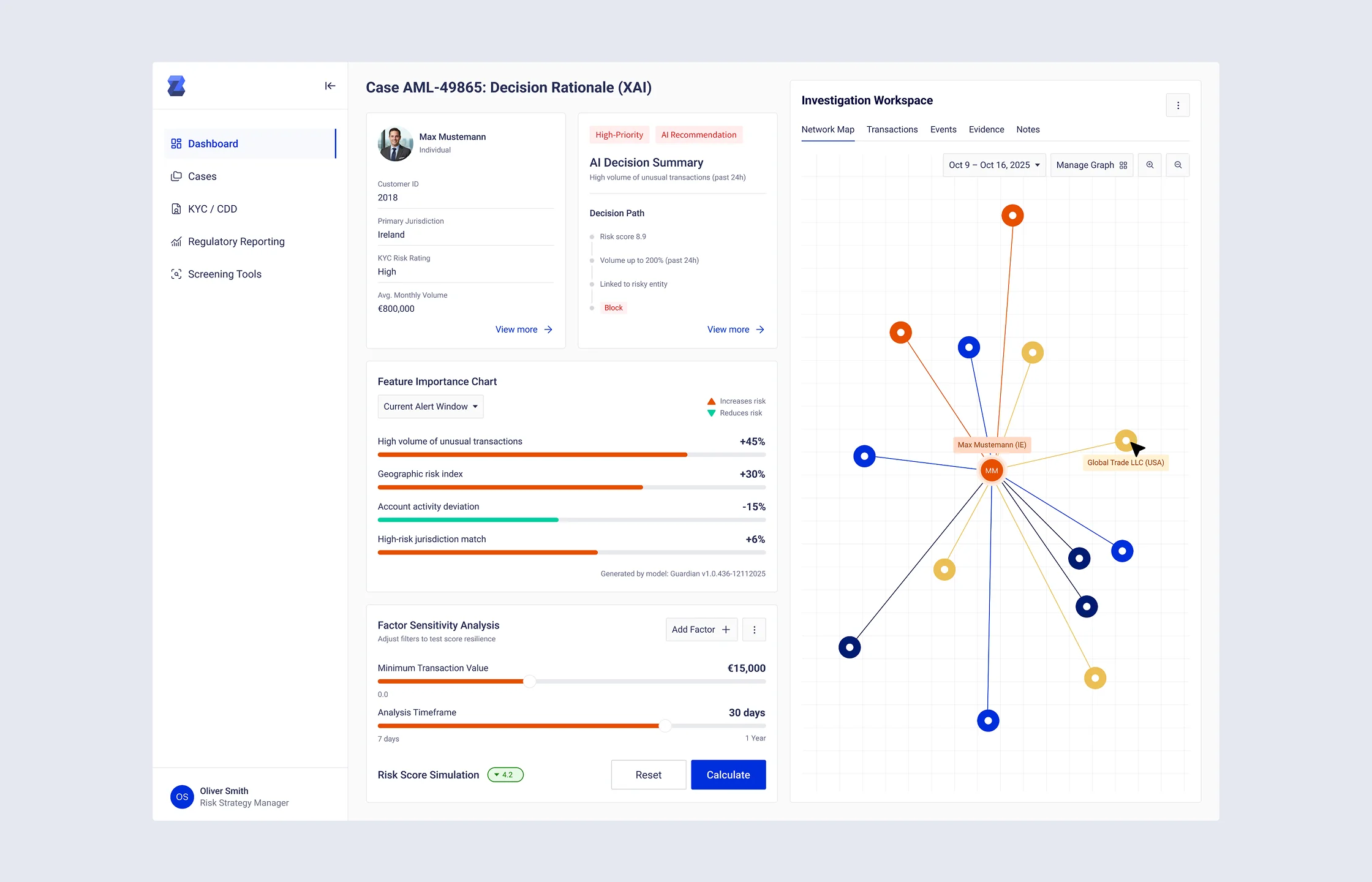Open the Investigation Workspace overflow menu
This screenshot has height=882, width=1372.
pyautogui.click(x=1177, y=105)
